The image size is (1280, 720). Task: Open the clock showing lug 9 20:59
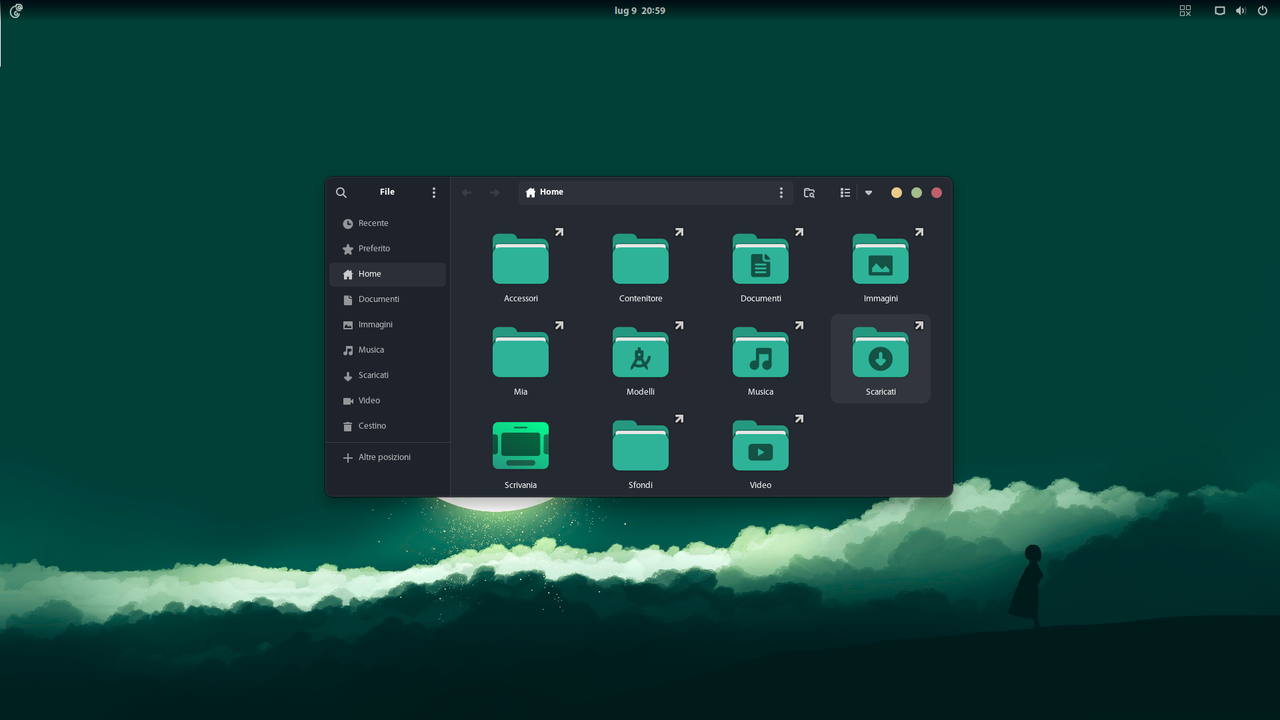point(639,10)
